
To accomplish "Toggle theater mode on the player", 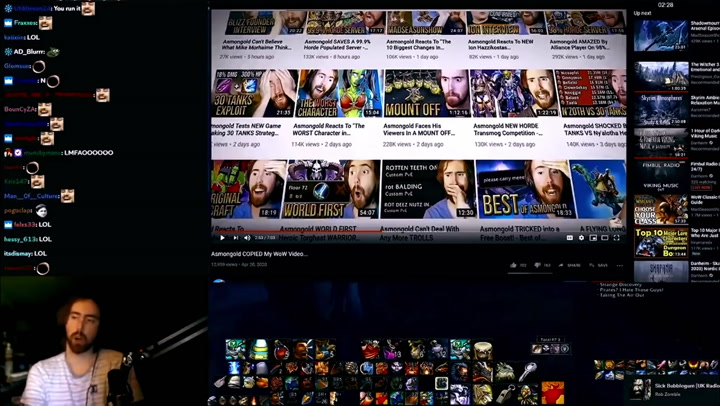I will tap(605, 237).
